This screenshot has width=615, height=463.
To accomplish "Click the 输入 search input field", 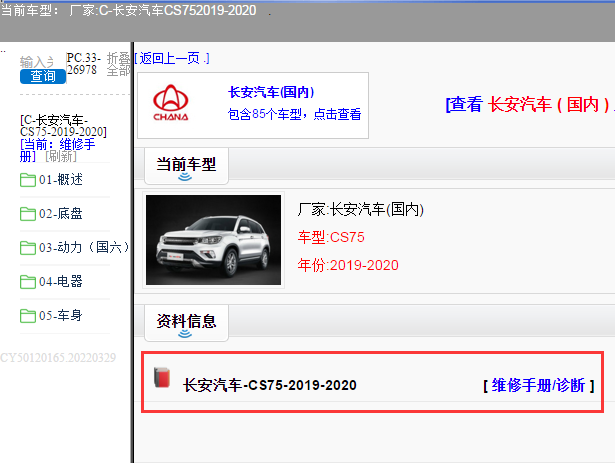I will (x=37, y=62).
